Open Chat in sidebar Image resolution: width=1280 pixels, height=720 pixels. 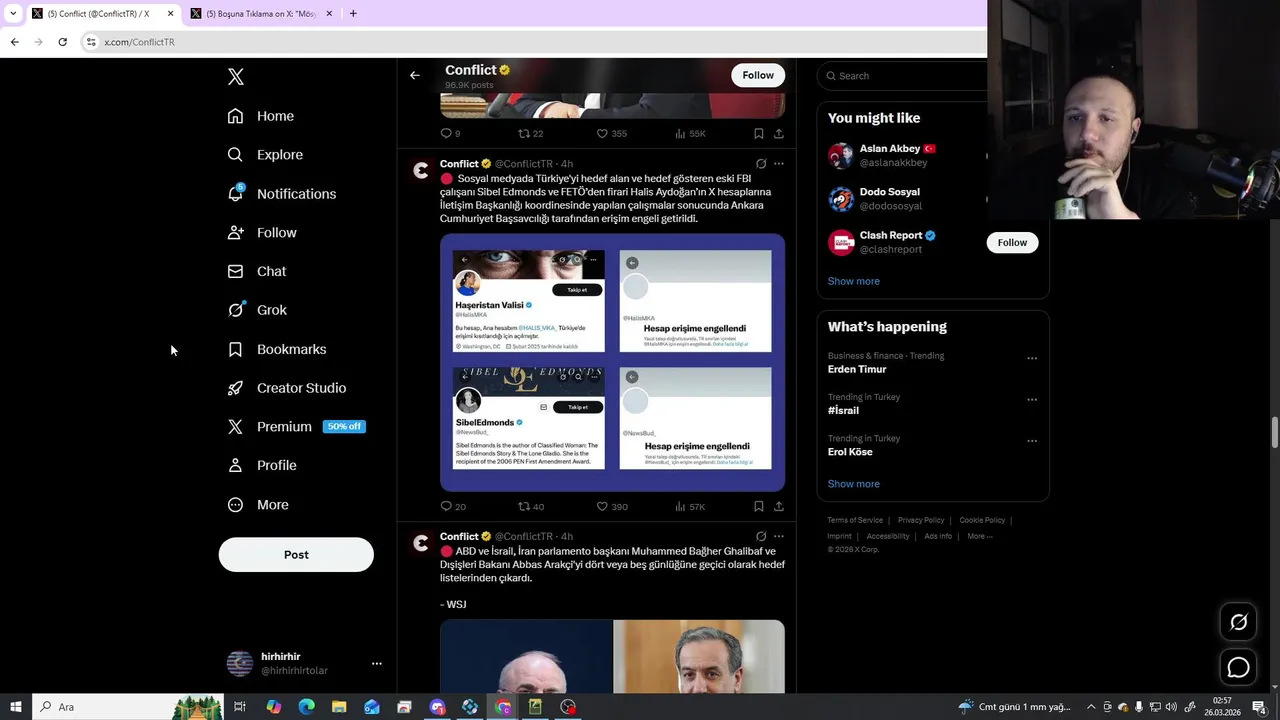(x=257, y=271)
